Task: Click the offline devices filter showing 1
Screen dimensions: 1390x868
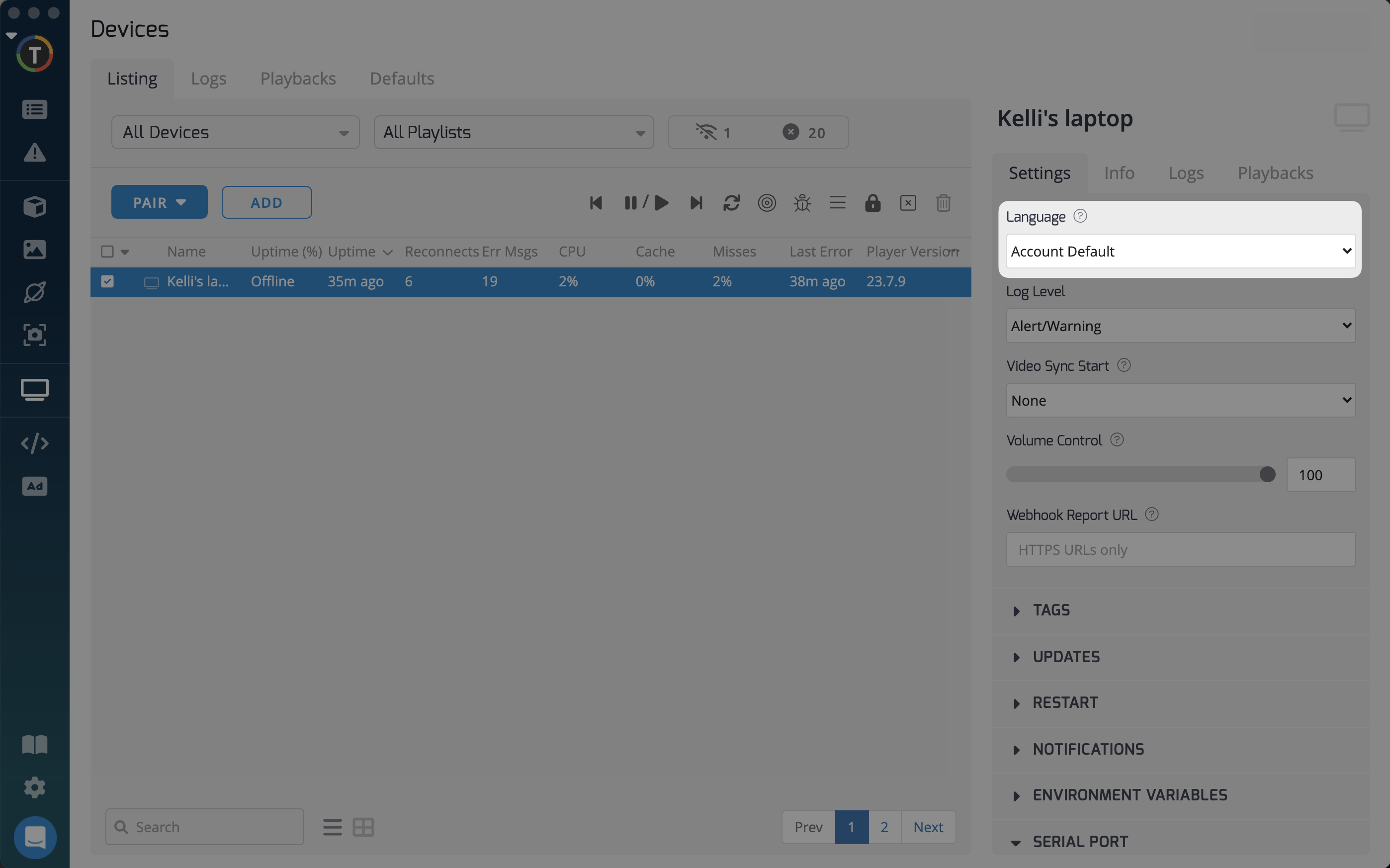Action: click(713, 133)
